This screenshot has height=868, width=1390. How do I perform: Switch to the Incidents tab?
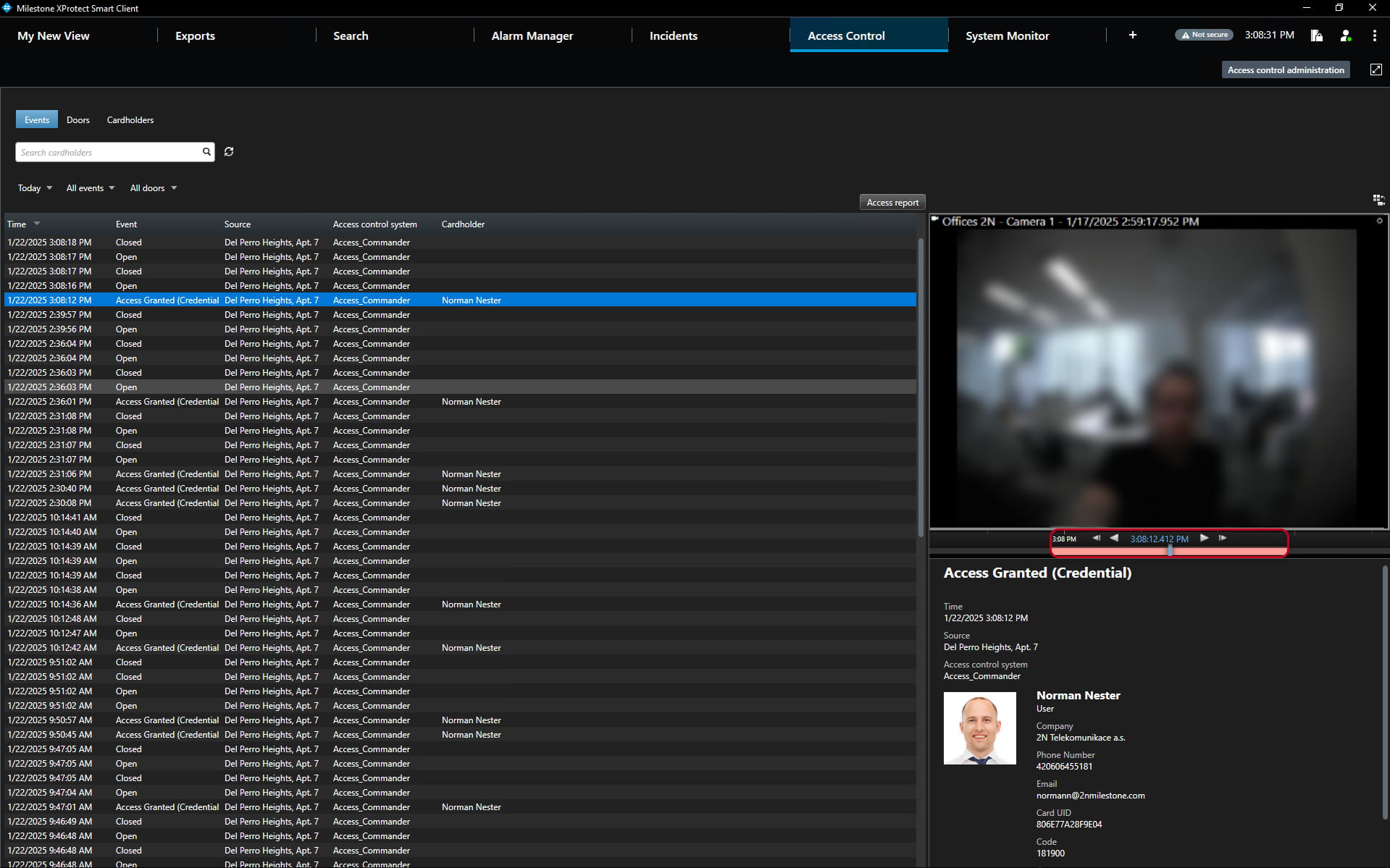[674, 35]
